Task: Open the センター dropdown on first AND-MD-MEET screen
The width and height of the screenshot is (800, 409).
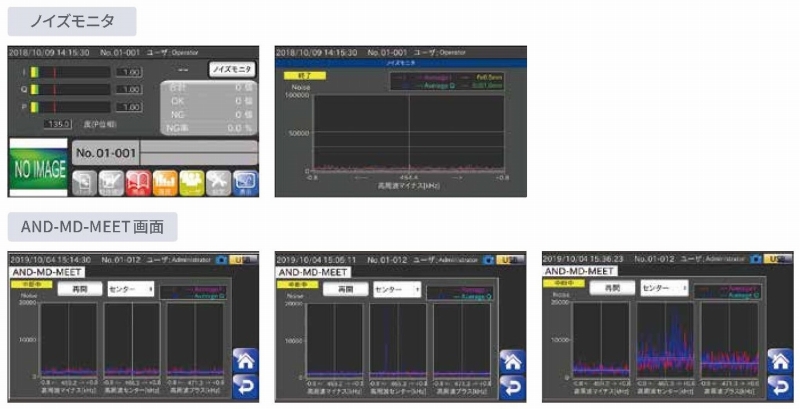Action: click(x=130, y=288)
